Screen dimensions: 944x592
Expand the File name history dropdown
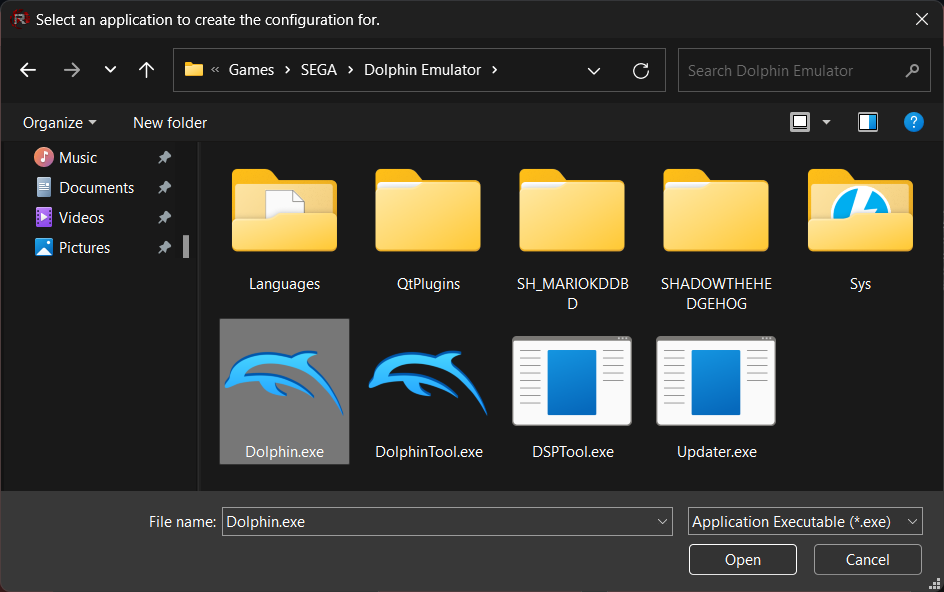click(662, 522)
